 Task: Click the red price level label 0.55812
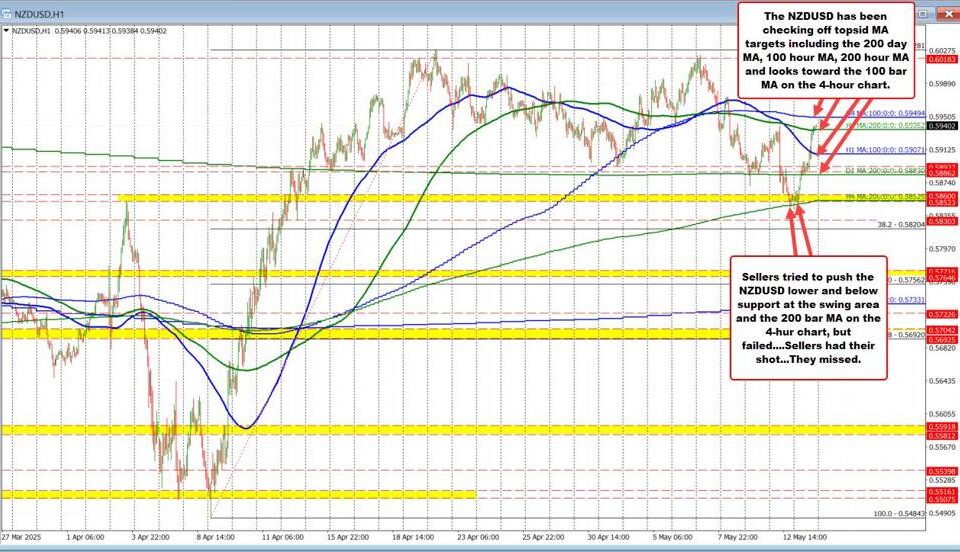[x=942, y=436]
